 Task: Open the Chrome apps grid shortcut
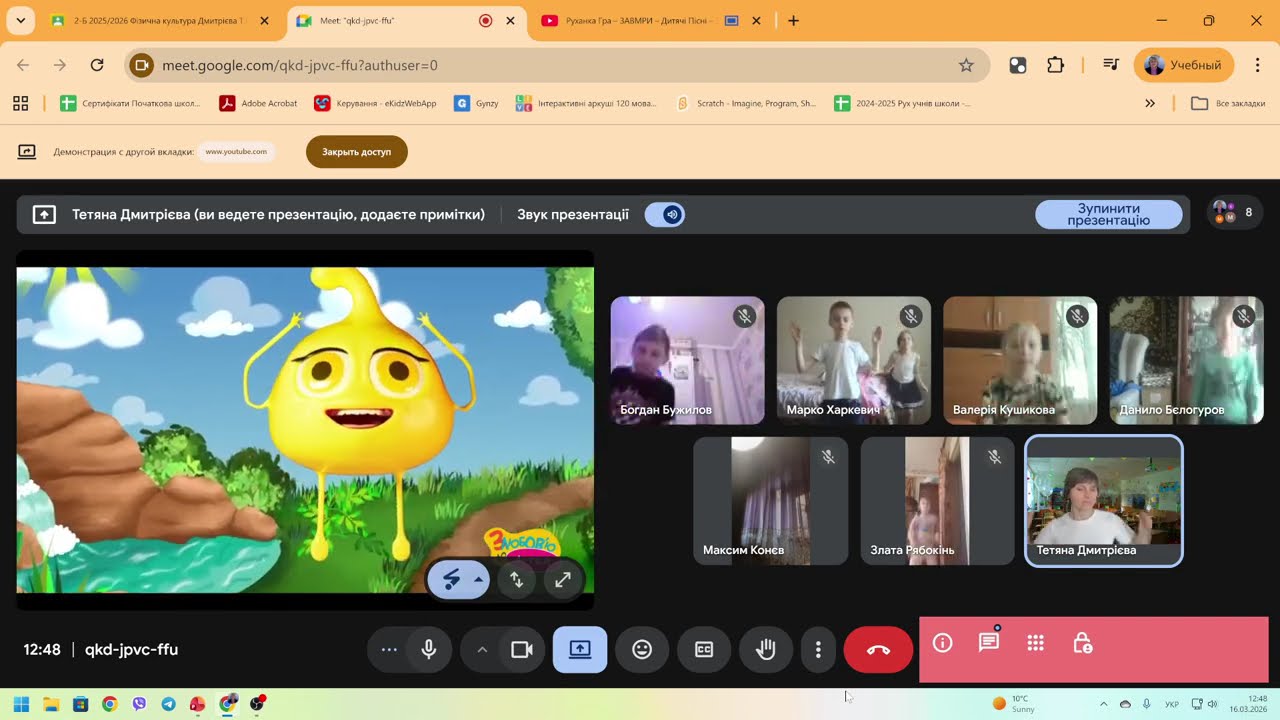20,103
